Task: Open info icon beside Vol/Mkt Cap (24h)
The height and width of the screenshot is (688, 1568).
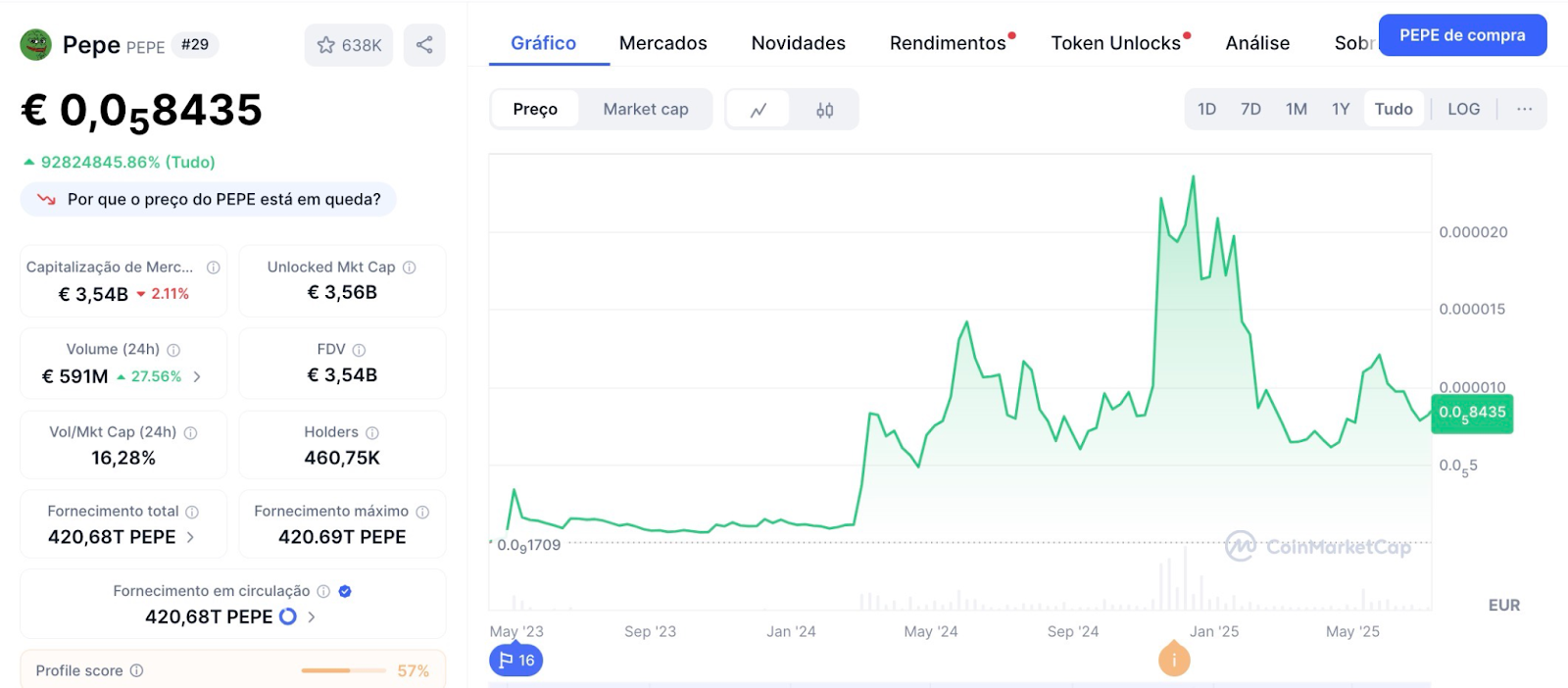Action: click(190, 432)
